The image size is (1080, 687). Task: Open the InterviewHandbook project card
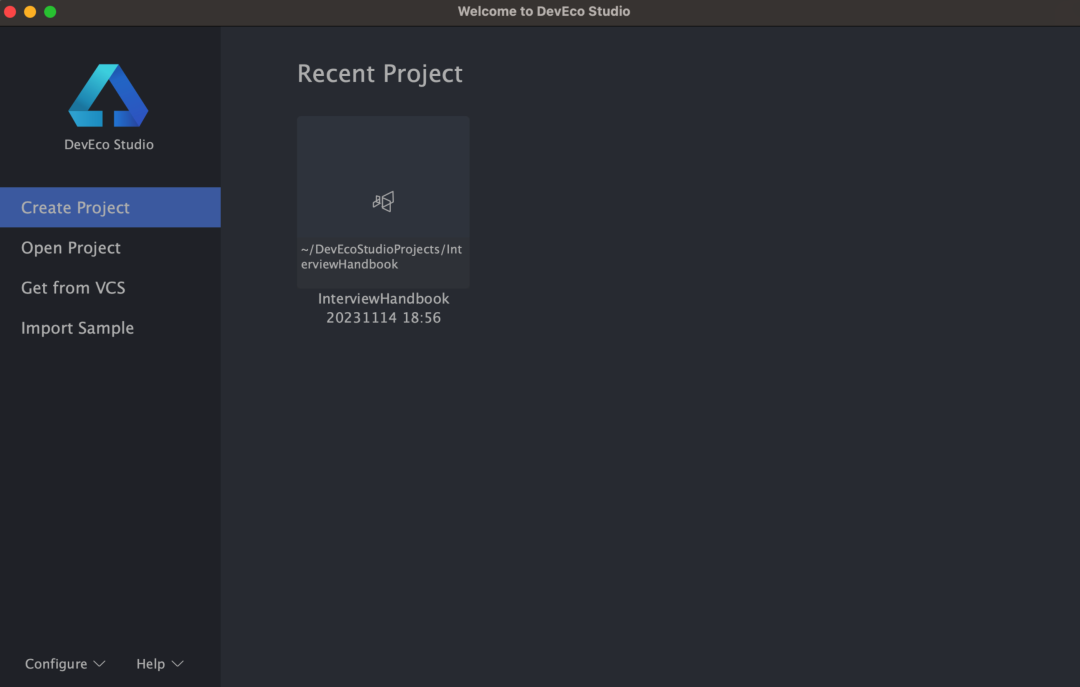[383, 202]
